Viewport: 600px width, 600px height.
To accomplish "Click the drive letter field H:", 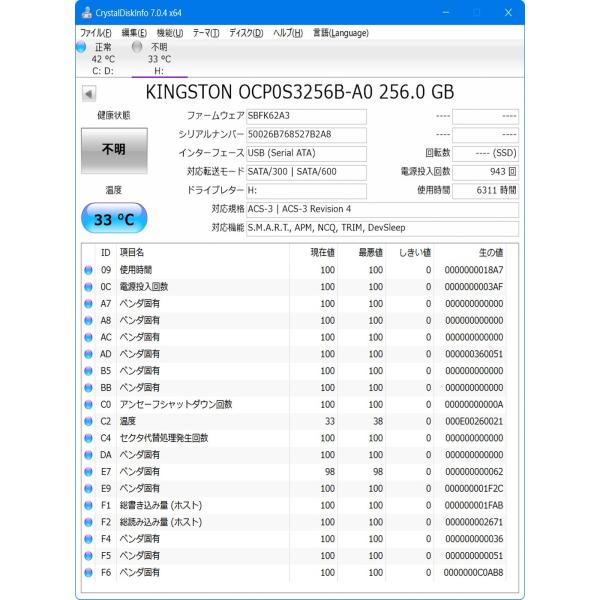I will pyautogui.click(x=306, y=191).
